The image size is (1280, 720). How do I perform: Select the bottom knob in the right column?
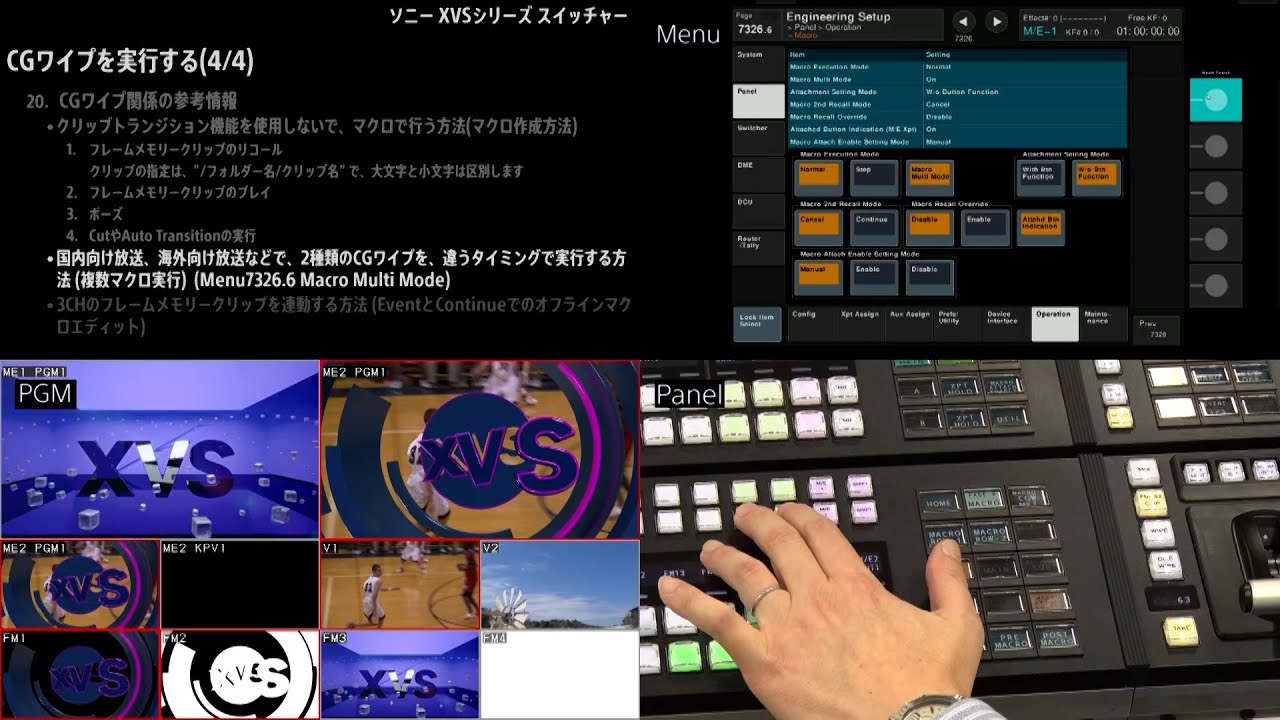1215,285
